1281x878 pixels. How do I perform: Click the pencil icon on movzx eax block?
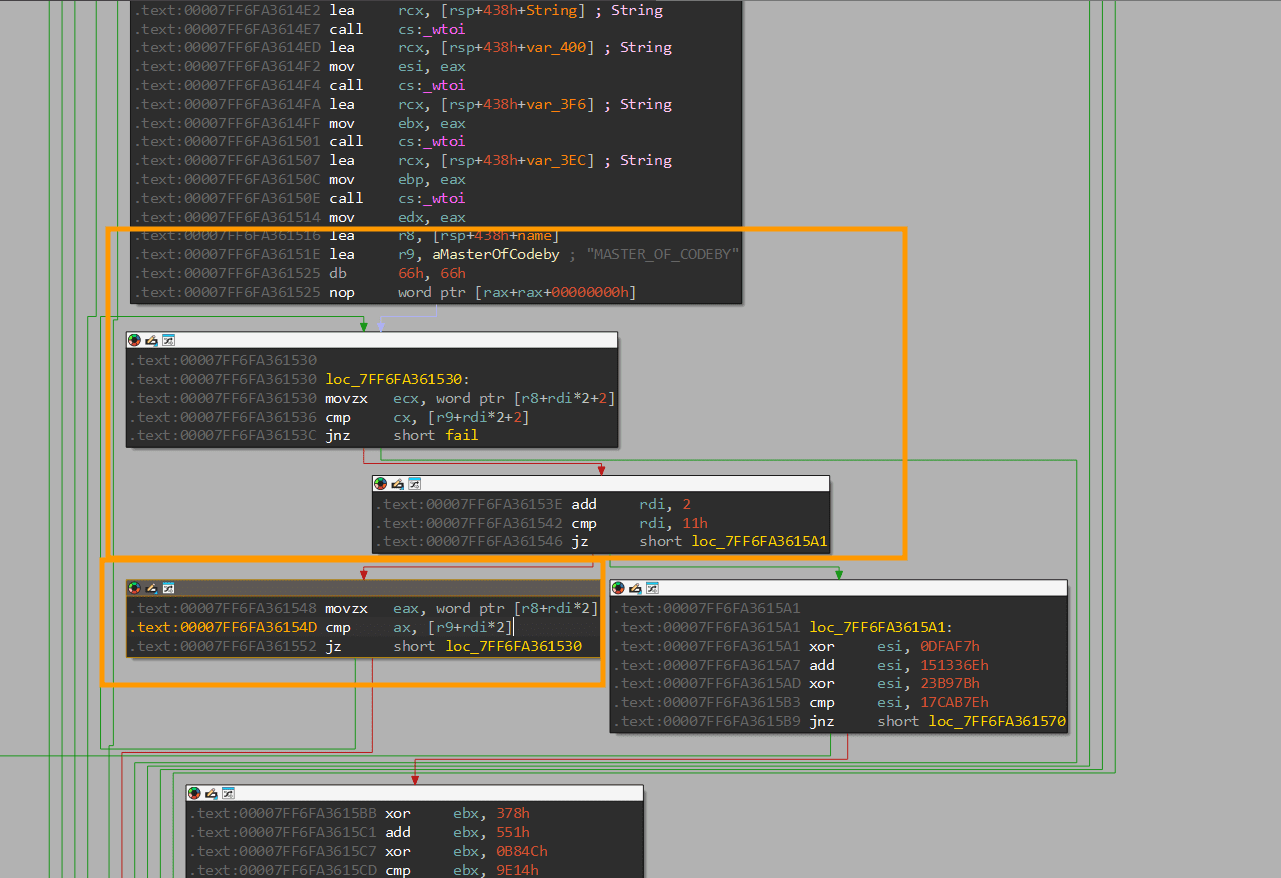151,588
